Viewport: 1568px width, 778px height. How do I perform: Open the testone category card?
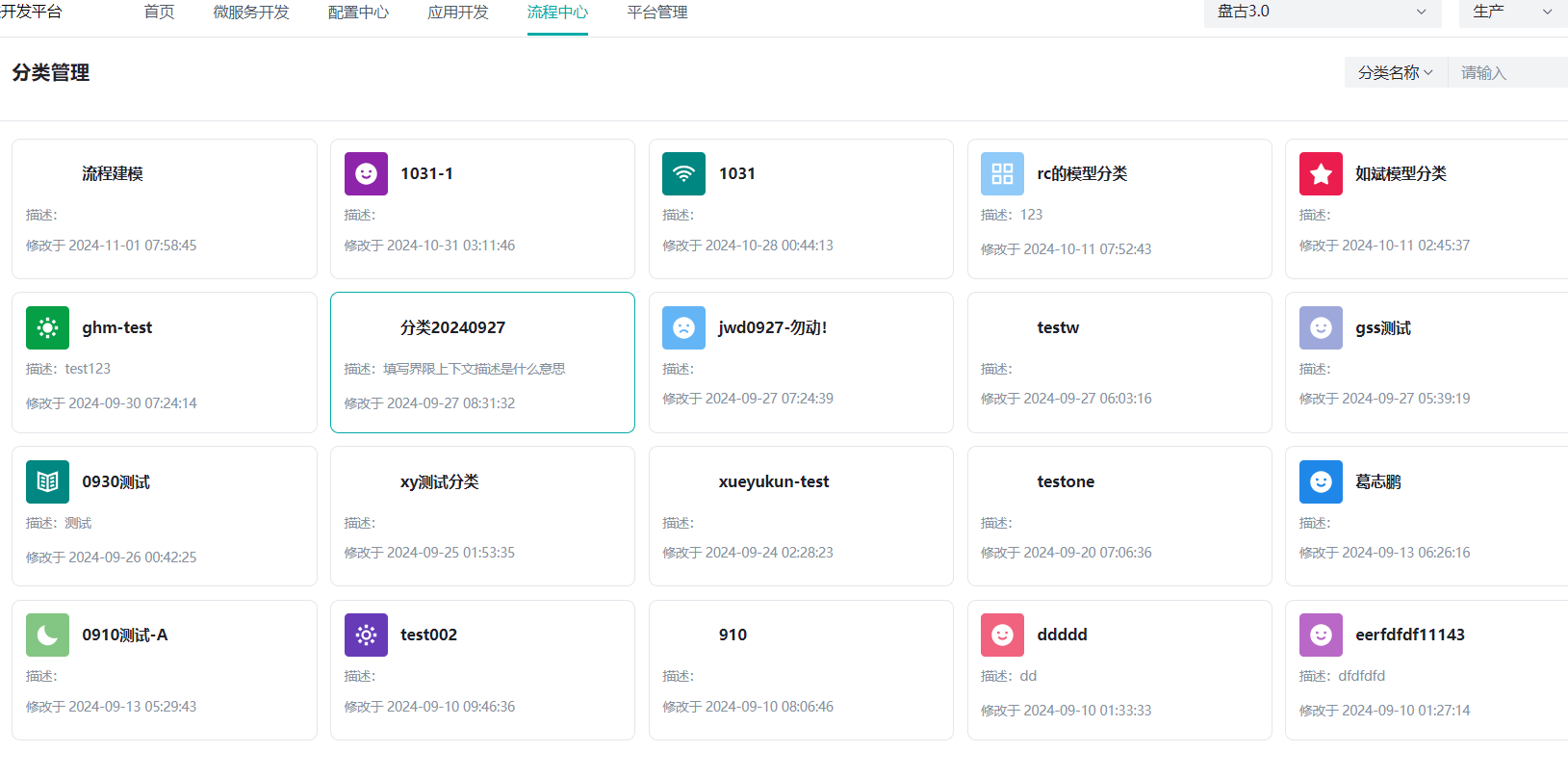coord(1119,516)
